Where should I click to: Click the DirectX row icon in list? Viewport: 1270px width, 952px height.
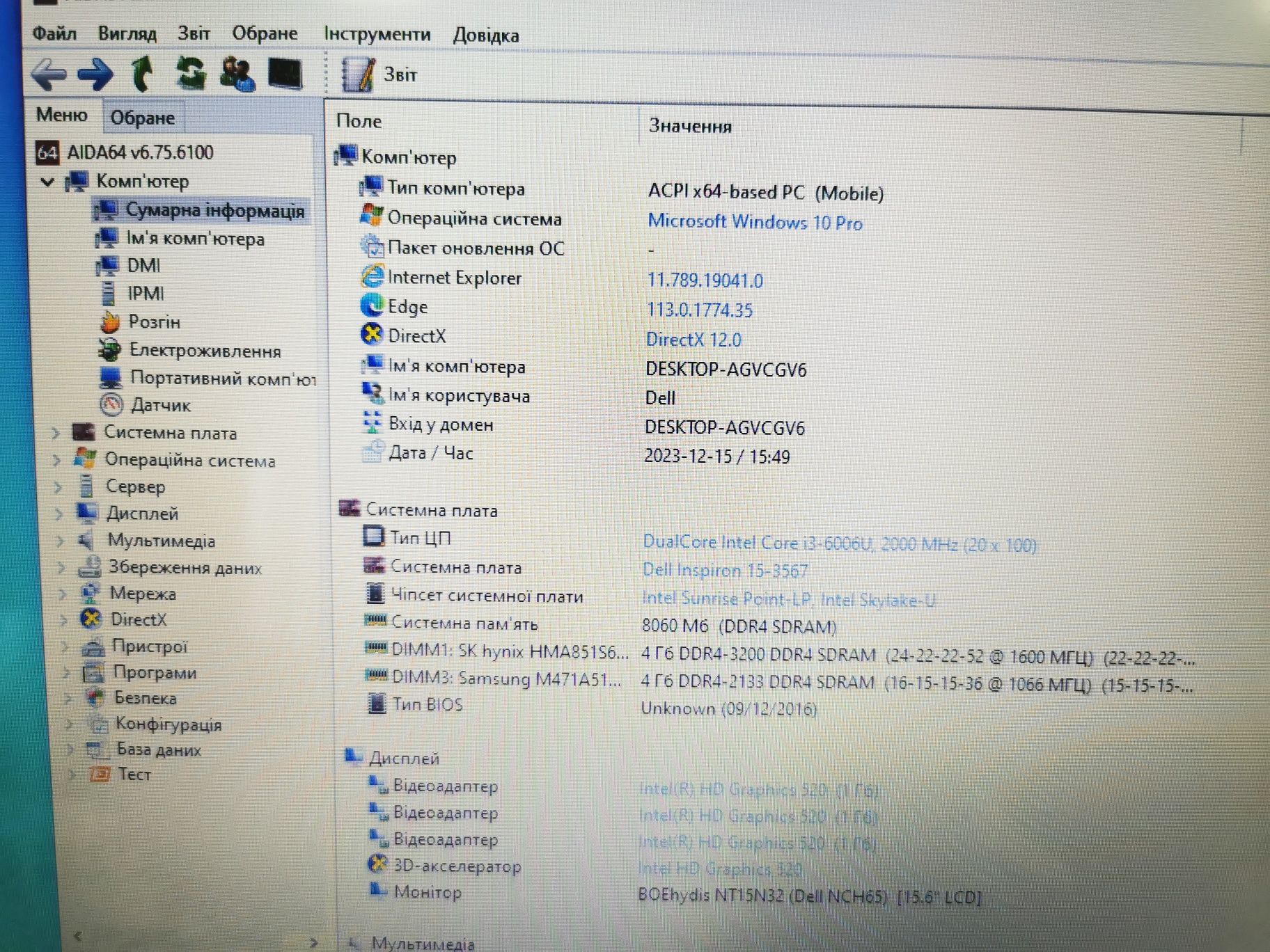click(372, 335)
